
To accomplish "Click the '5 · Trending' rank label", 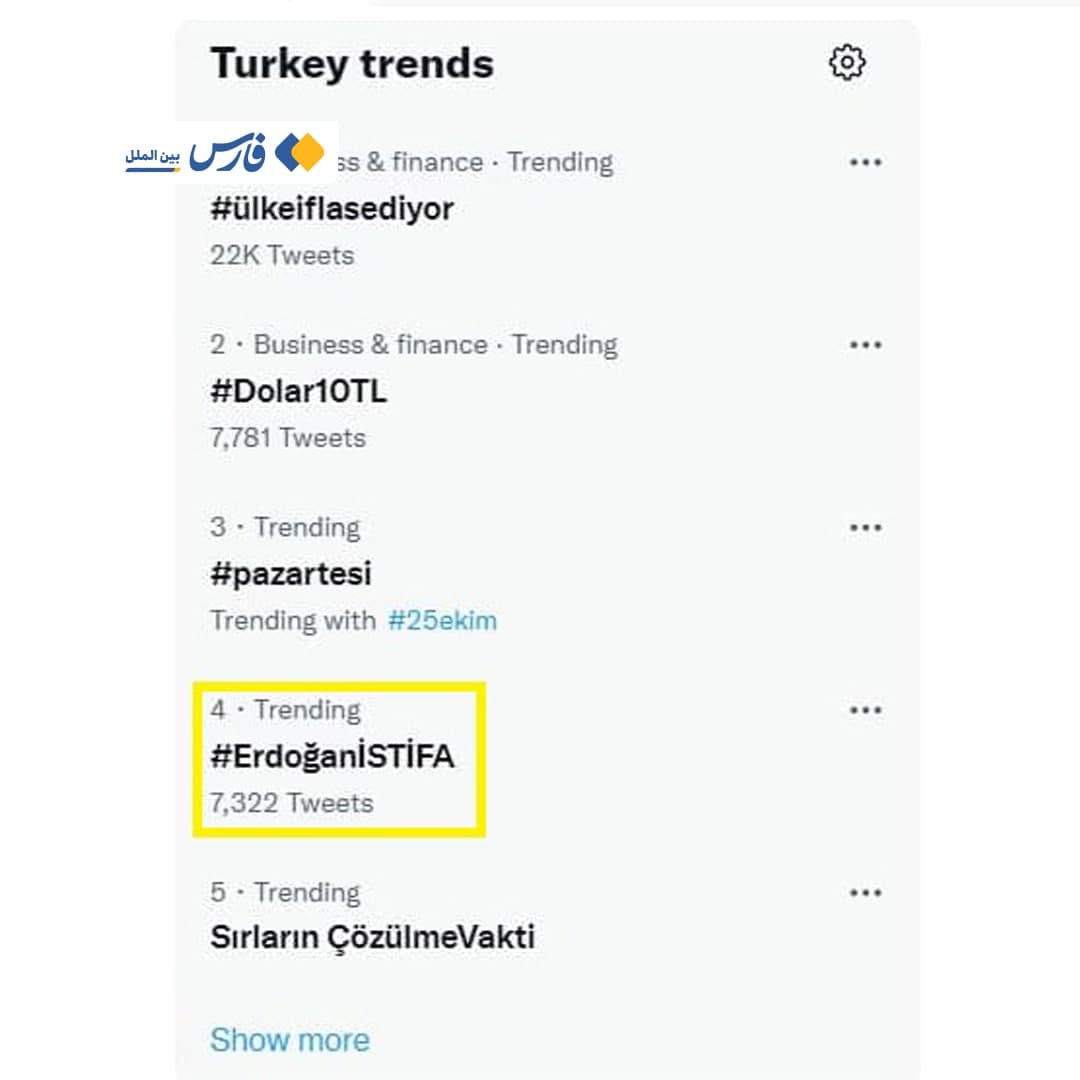I will coord(285,892).
